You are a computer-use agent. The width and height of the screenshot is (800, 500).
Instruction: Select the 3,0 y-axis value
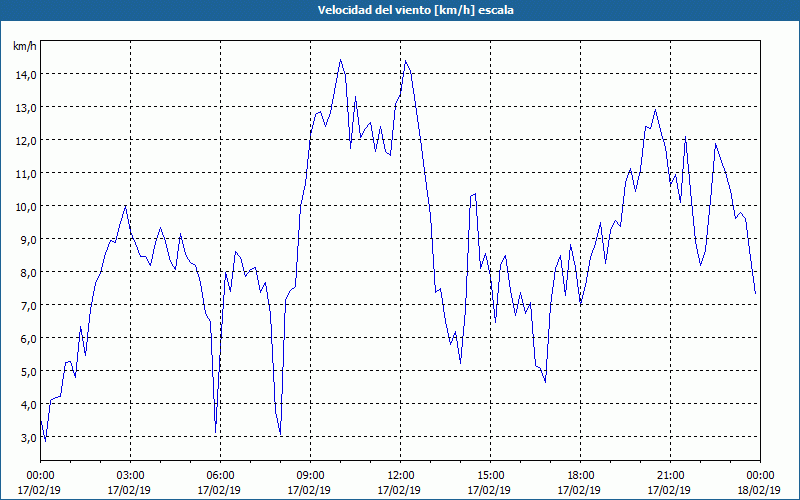pyautogui.click(x=28, y=437)
